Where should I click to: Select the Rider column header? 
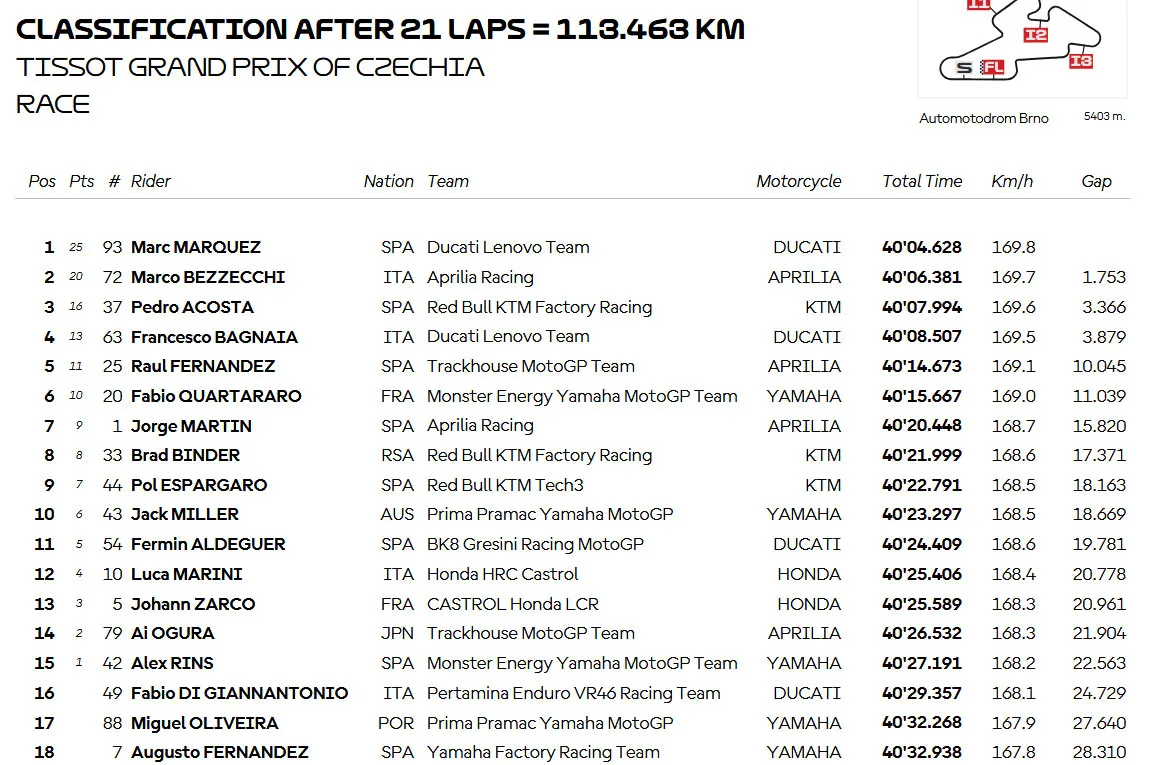[151, 181]
